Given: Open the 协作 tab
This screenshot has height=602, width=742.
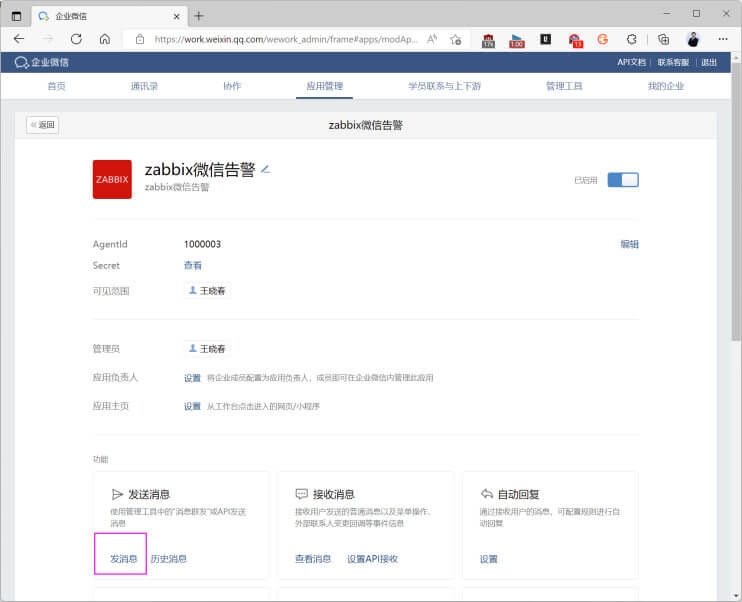Looking at the screenshot, I should 232,86.
